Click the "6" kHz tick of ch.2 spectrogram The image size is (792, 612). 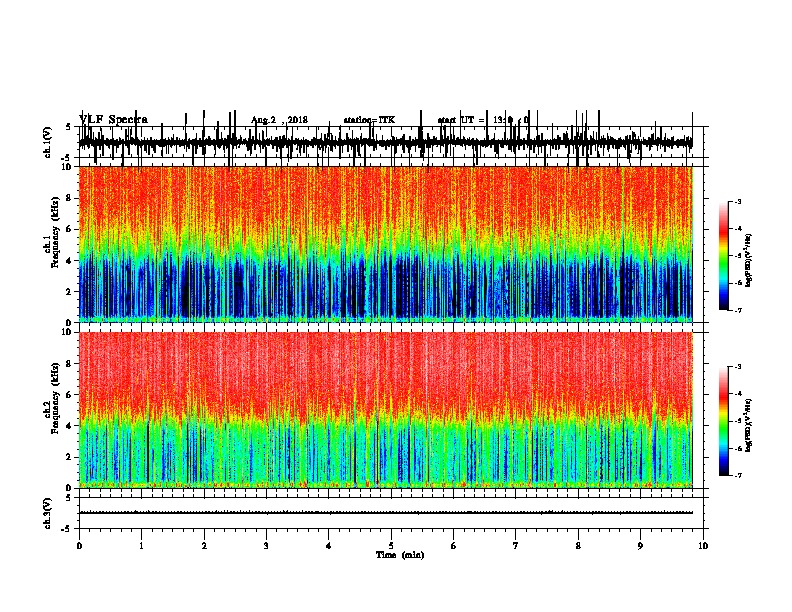point(70,395)
